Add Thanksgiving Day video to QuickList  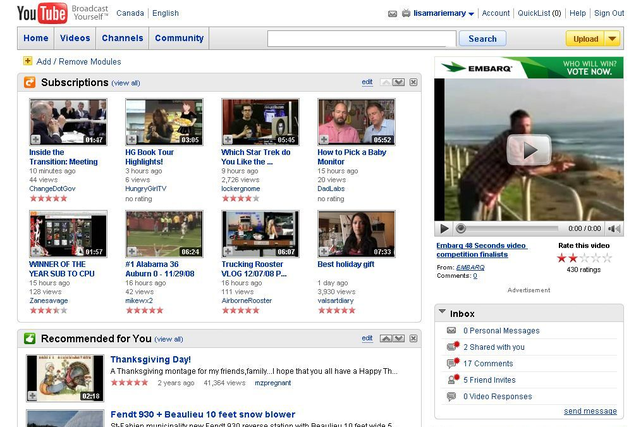coord(32,396)
